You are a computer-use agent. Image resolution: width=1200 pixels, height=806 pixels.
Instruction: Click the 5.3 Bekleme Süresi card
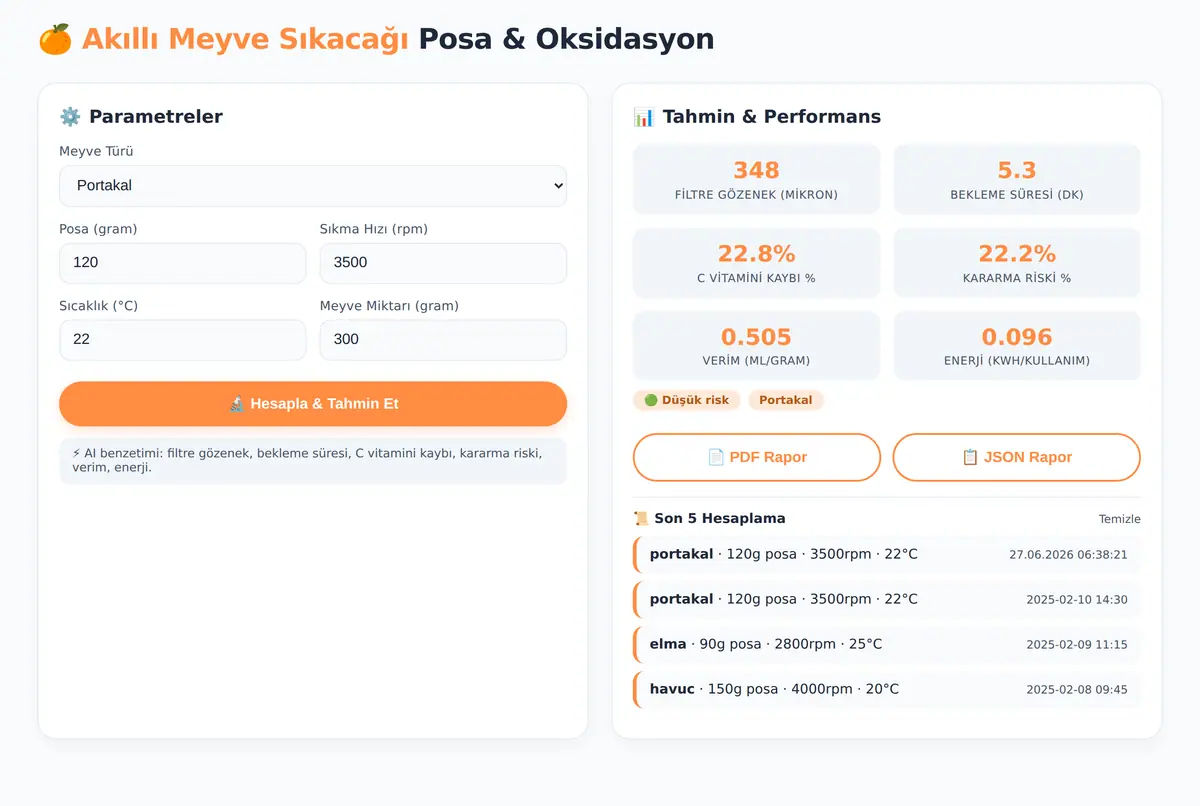[x=1017, y=180]
